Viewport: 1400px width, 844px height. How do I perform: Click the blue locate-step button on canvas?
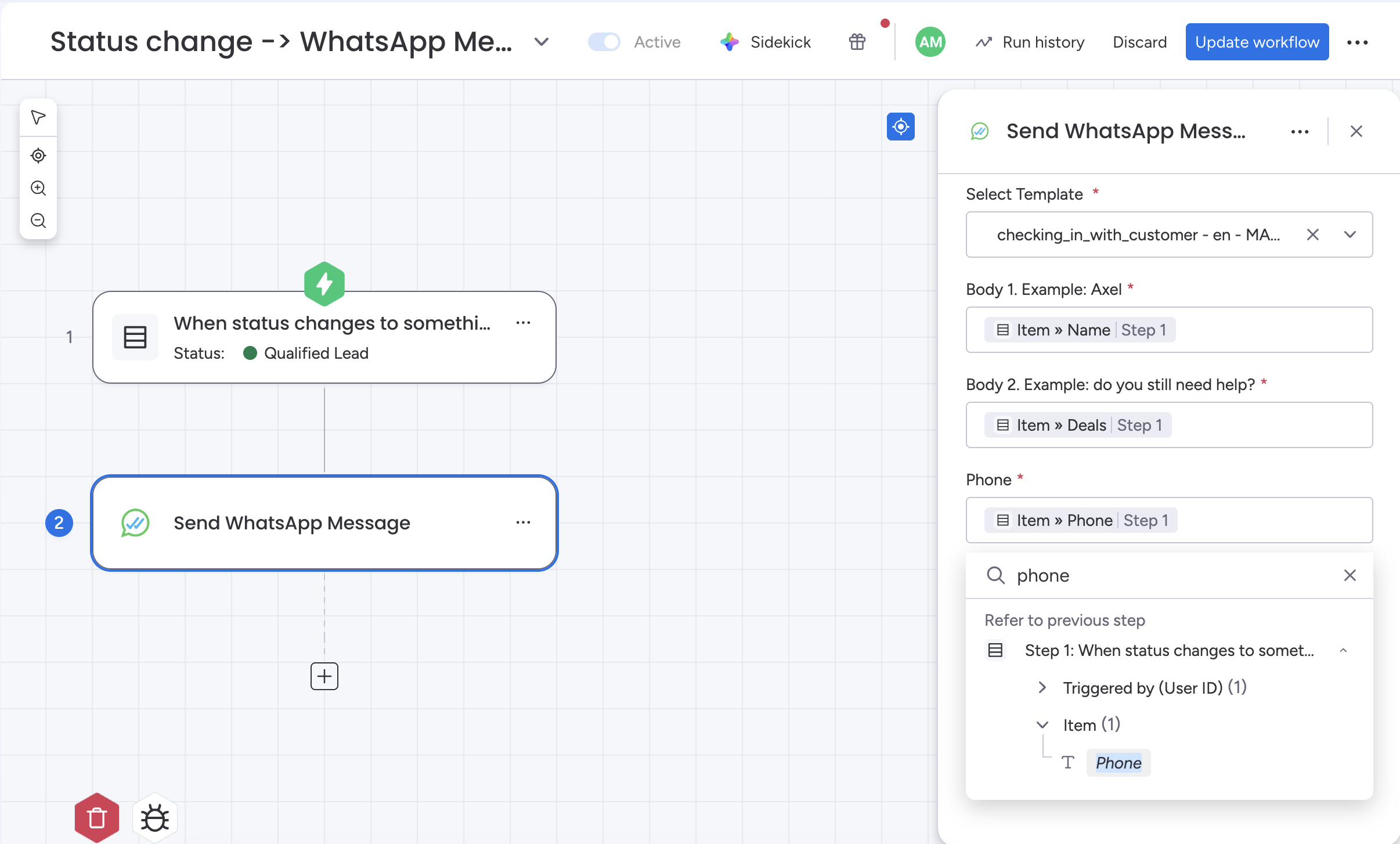(x=901, y=127)
